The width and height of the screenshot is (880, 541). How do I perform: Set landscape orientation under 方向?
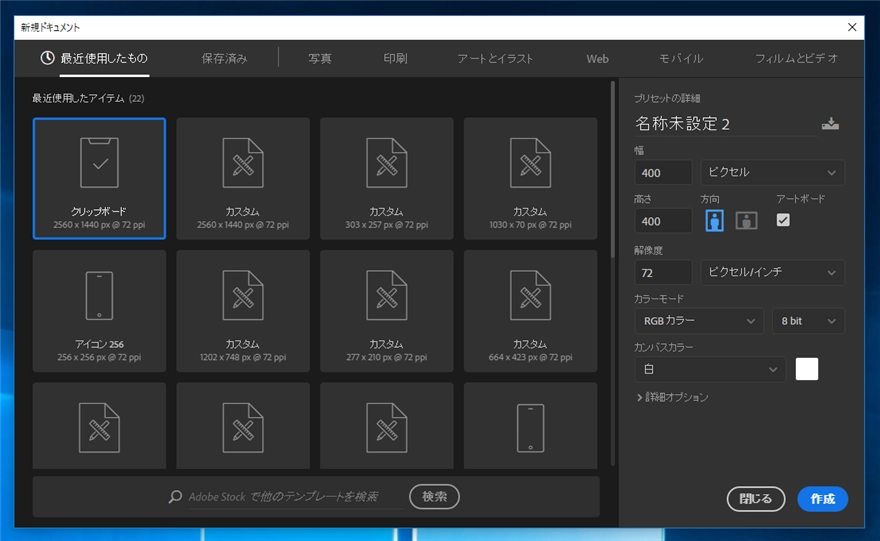pos(746,221)
